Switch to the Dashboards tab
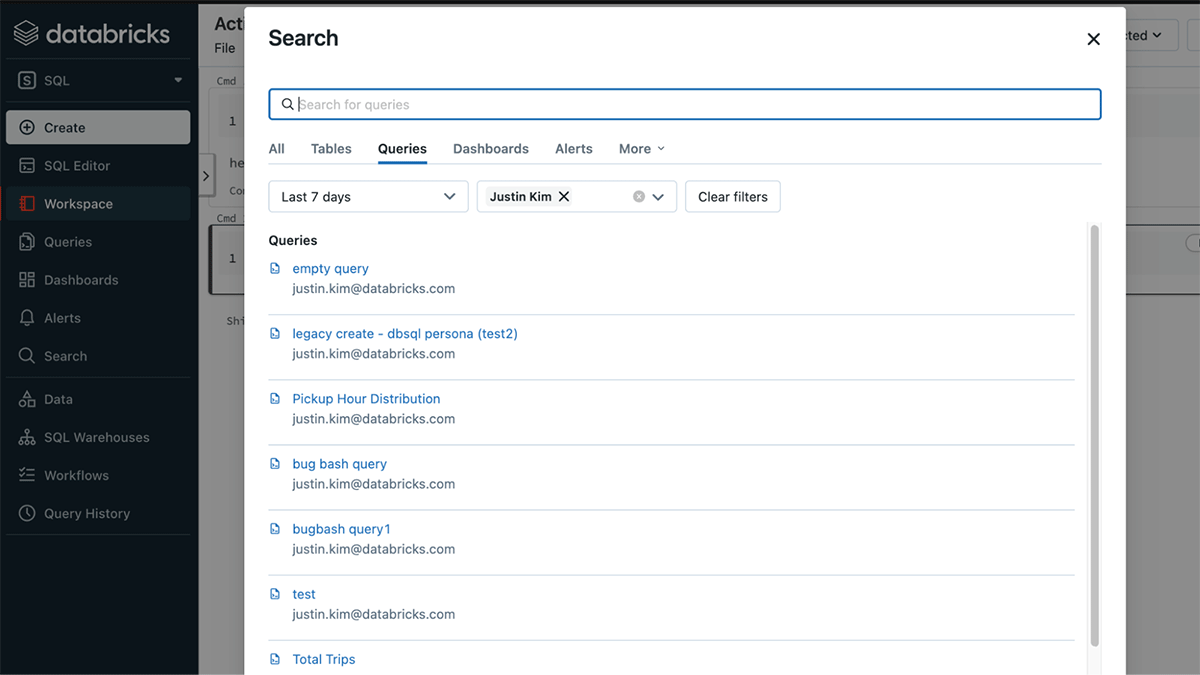The height and width of the screenshot is (675, 1200). [x=491, y=149]
